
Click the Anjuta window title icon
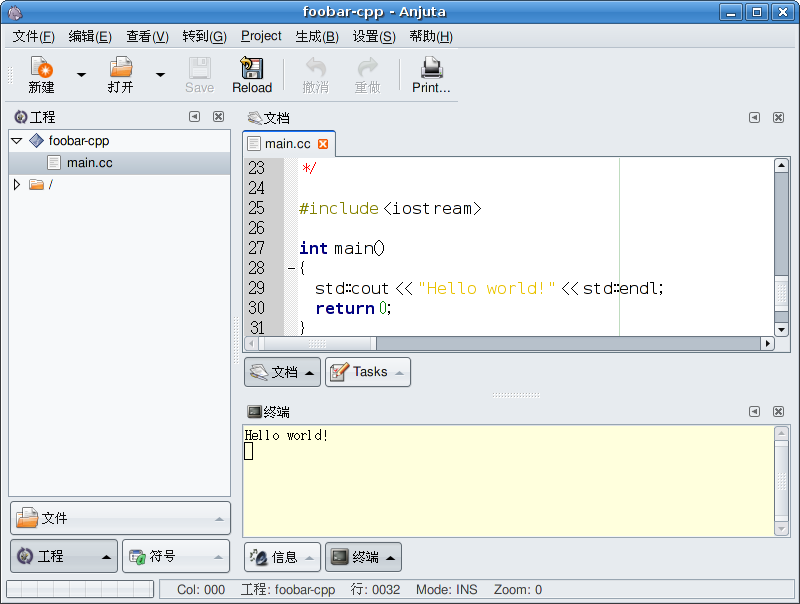pyautogui.click(x=15, y=12)
